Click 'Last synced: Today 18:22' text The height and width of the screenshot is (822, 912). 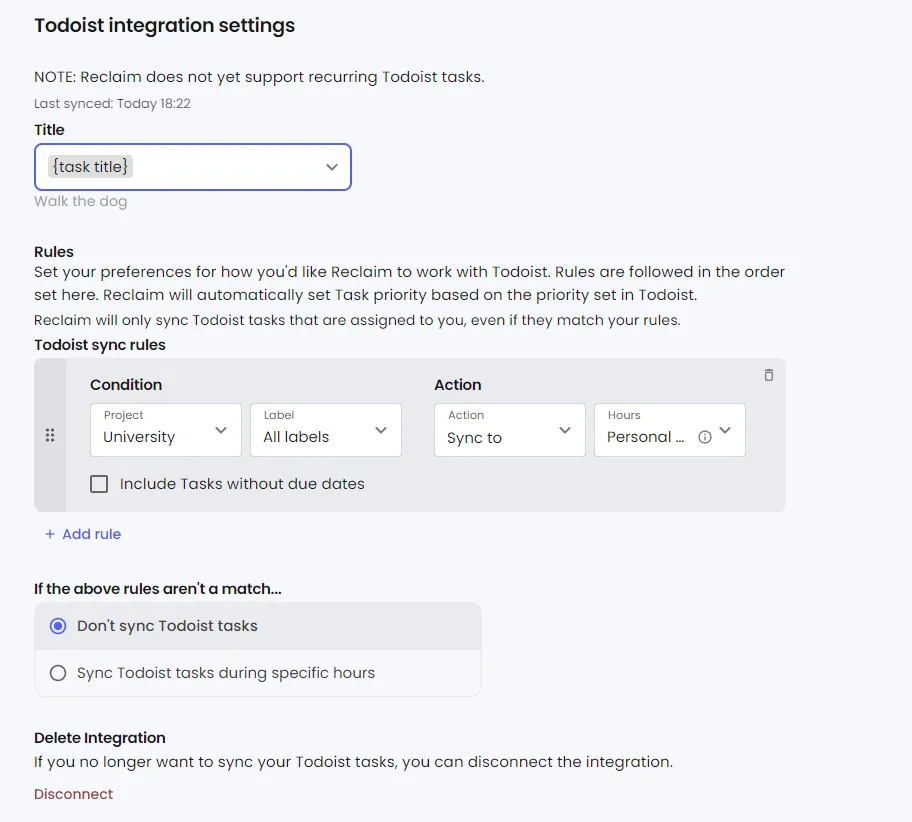click(x=112, y=104)
